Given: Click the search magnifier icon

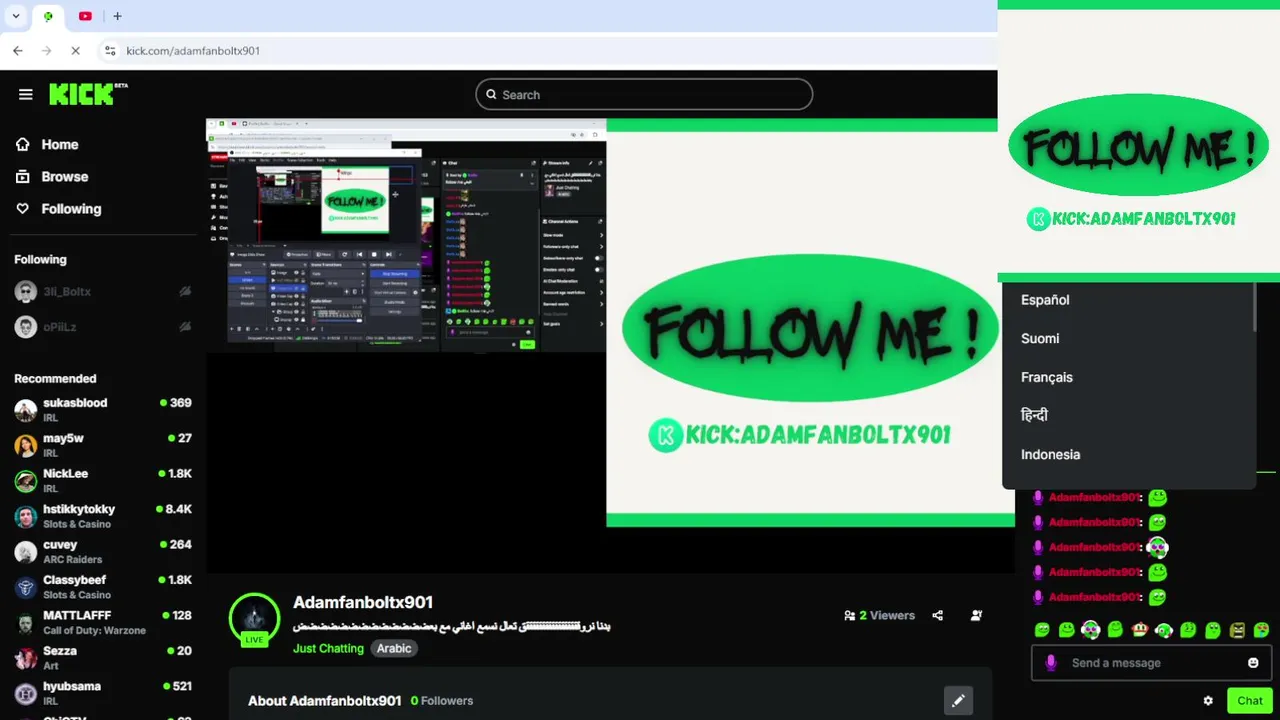Looking at the screenshot, I should point(491,94).
